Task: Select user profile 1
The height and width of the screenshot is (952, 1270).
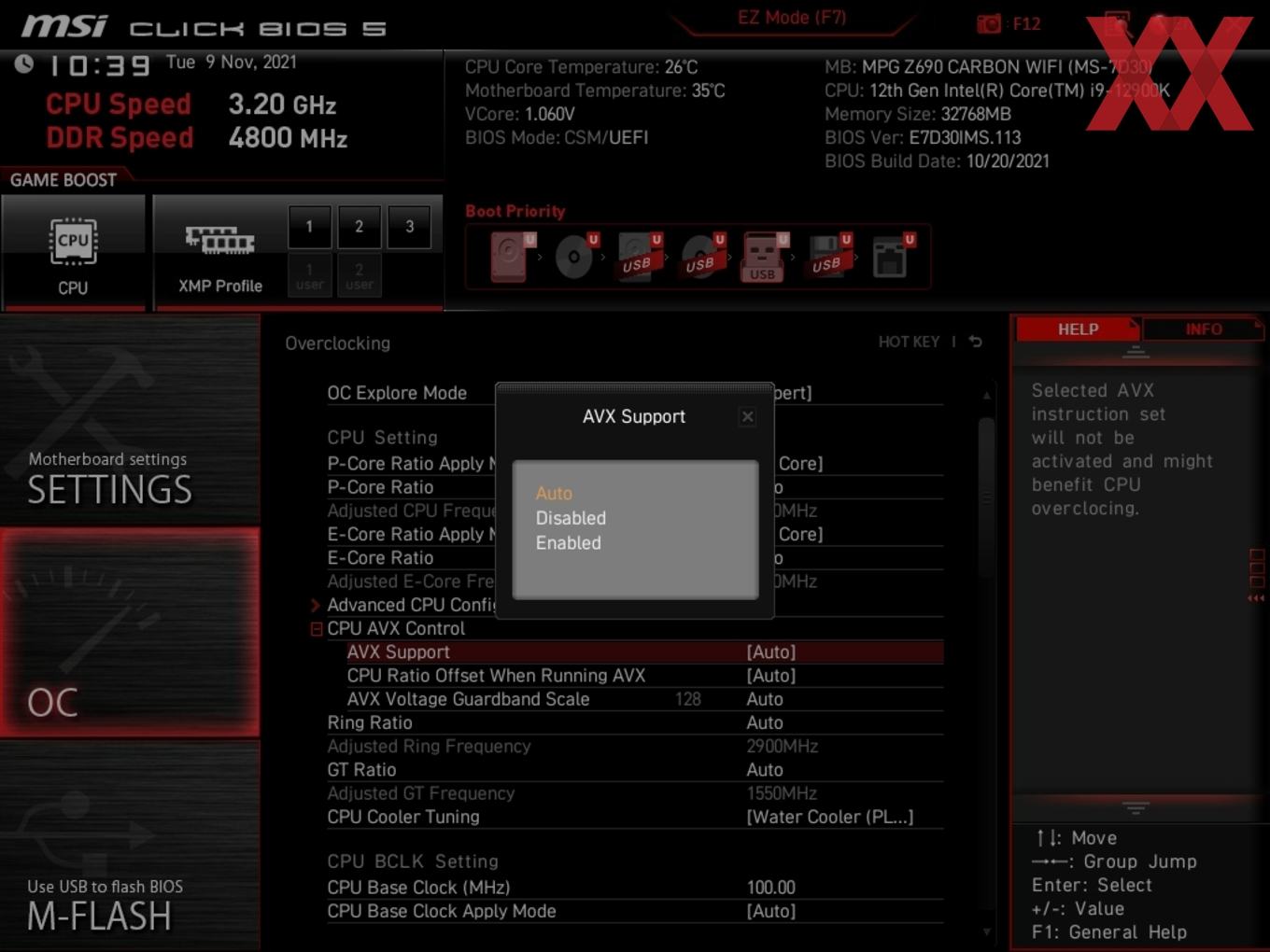Action: (x=310, y=275)
